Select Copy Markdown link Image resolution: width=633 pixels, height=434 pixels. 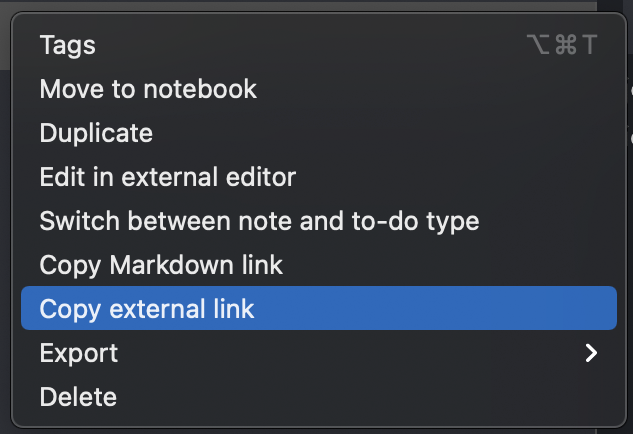[x=319, y=264]
